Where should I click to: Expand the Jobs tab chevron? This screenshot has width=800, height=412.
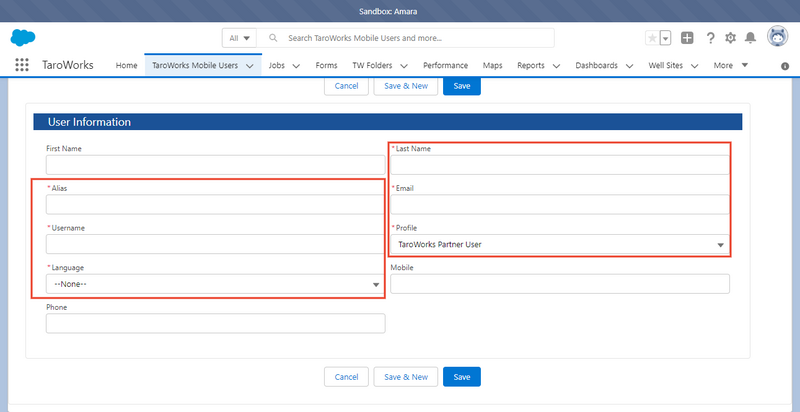(x=296, y=66)
